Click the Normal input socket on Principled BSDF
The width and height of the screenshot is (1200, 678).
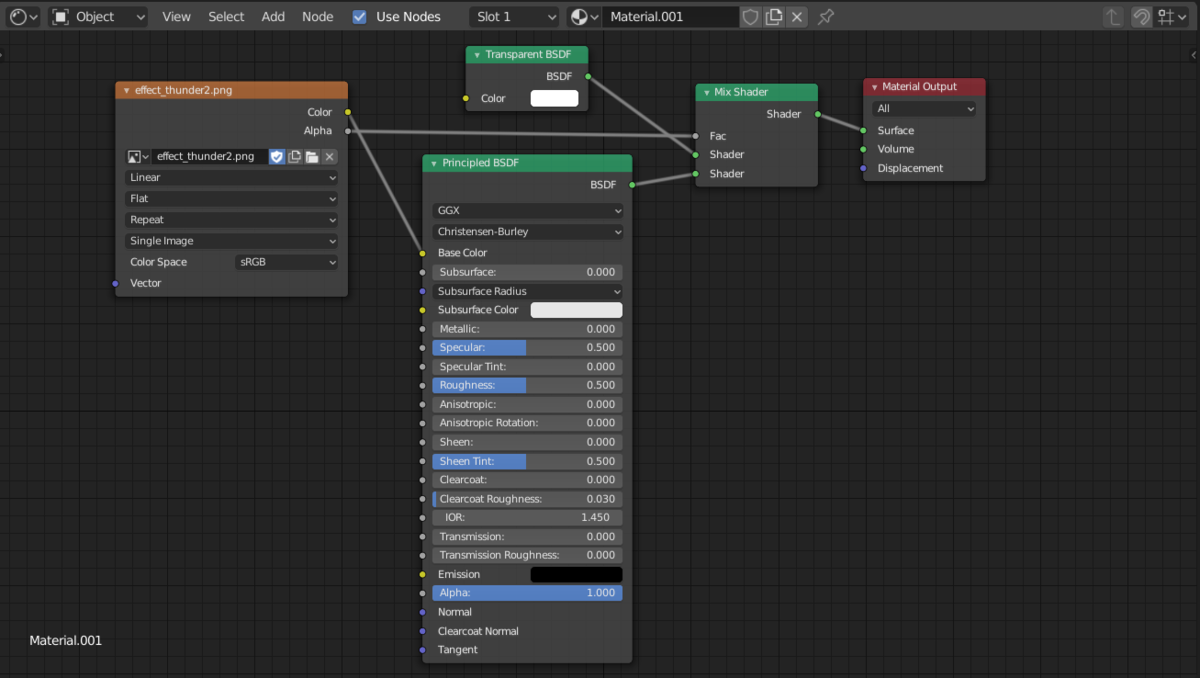pyautogui.click(x=423, y=612)
